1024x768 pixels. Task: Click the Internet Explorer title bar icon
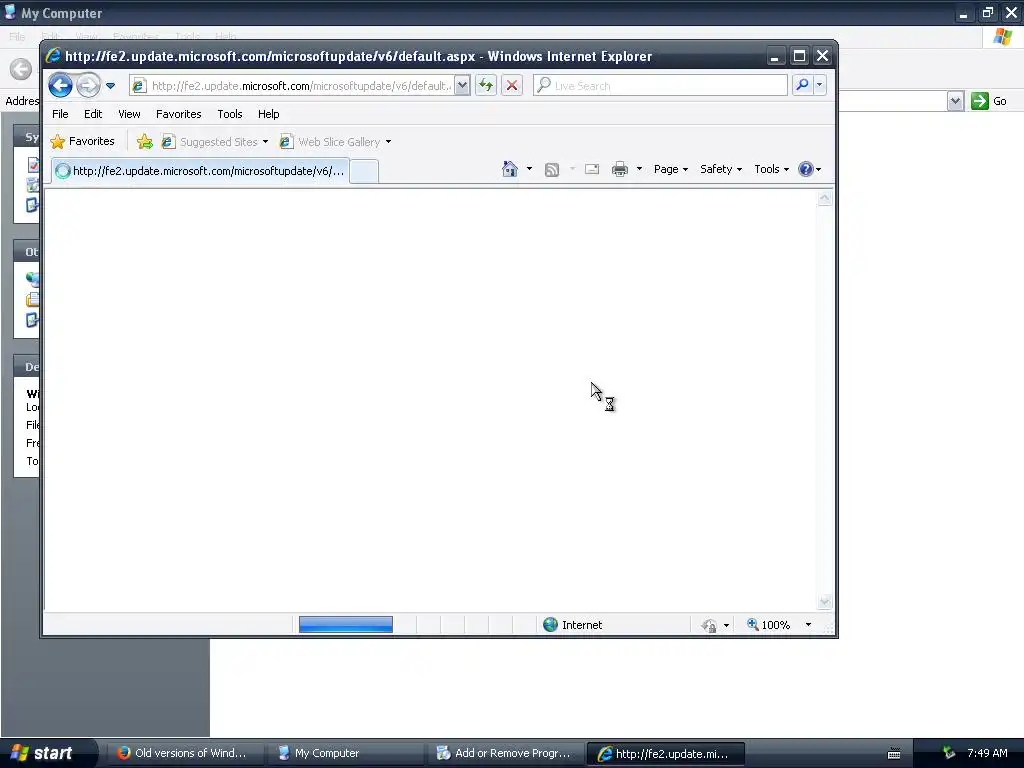point(53,56)
